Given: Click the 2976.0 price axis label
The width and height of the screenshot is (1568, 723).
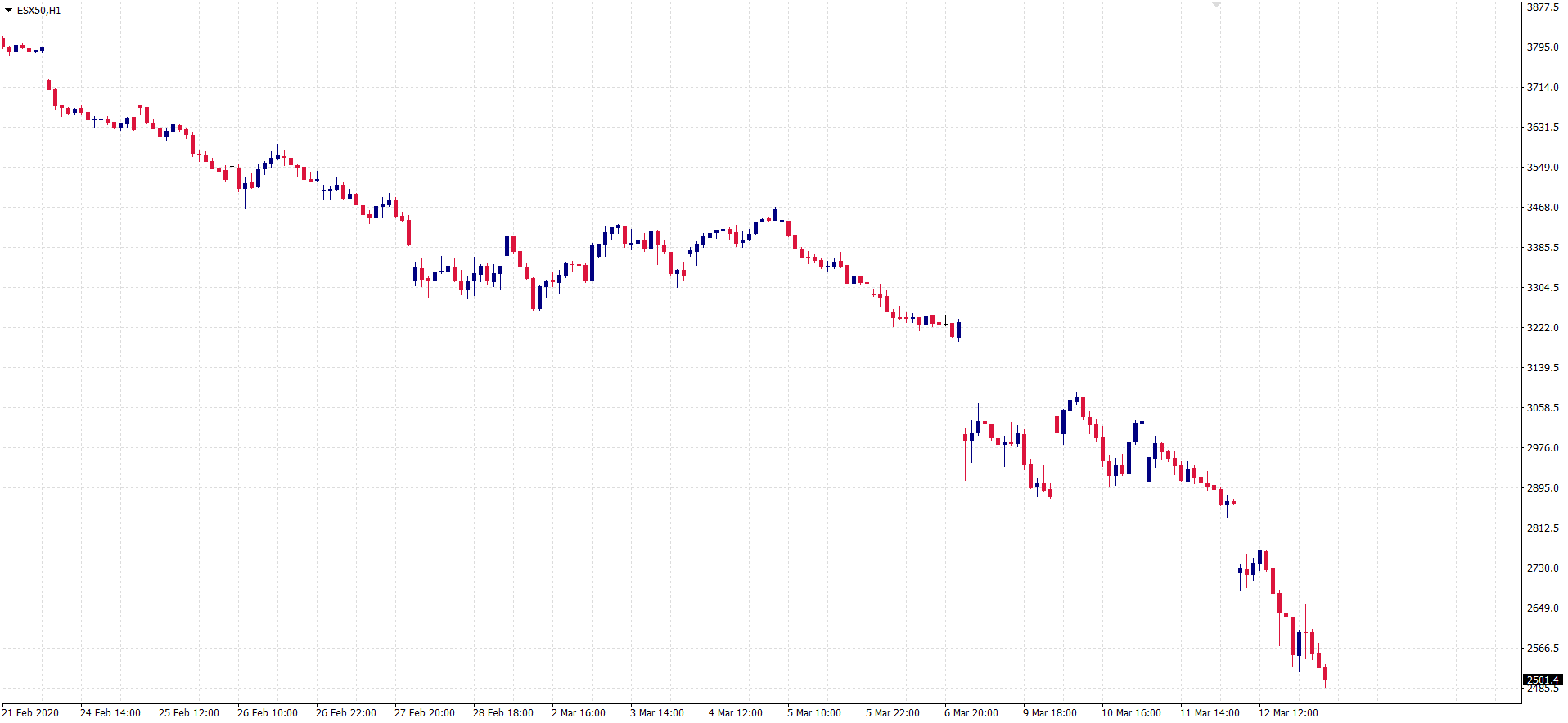Looking at the screenshot, I should point(1543,448).
